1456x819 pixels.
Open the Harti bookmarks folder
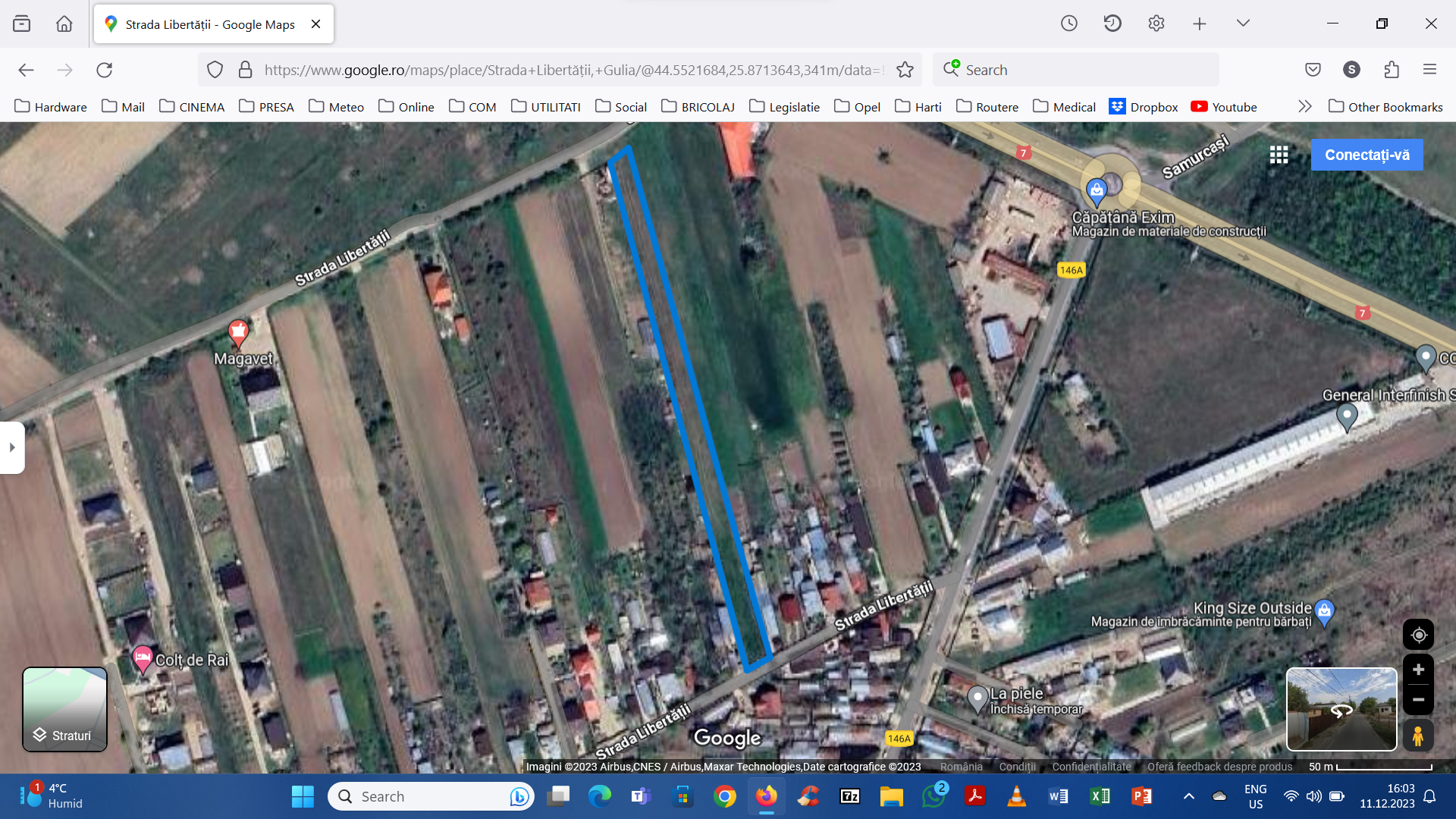tap(918, 107)
